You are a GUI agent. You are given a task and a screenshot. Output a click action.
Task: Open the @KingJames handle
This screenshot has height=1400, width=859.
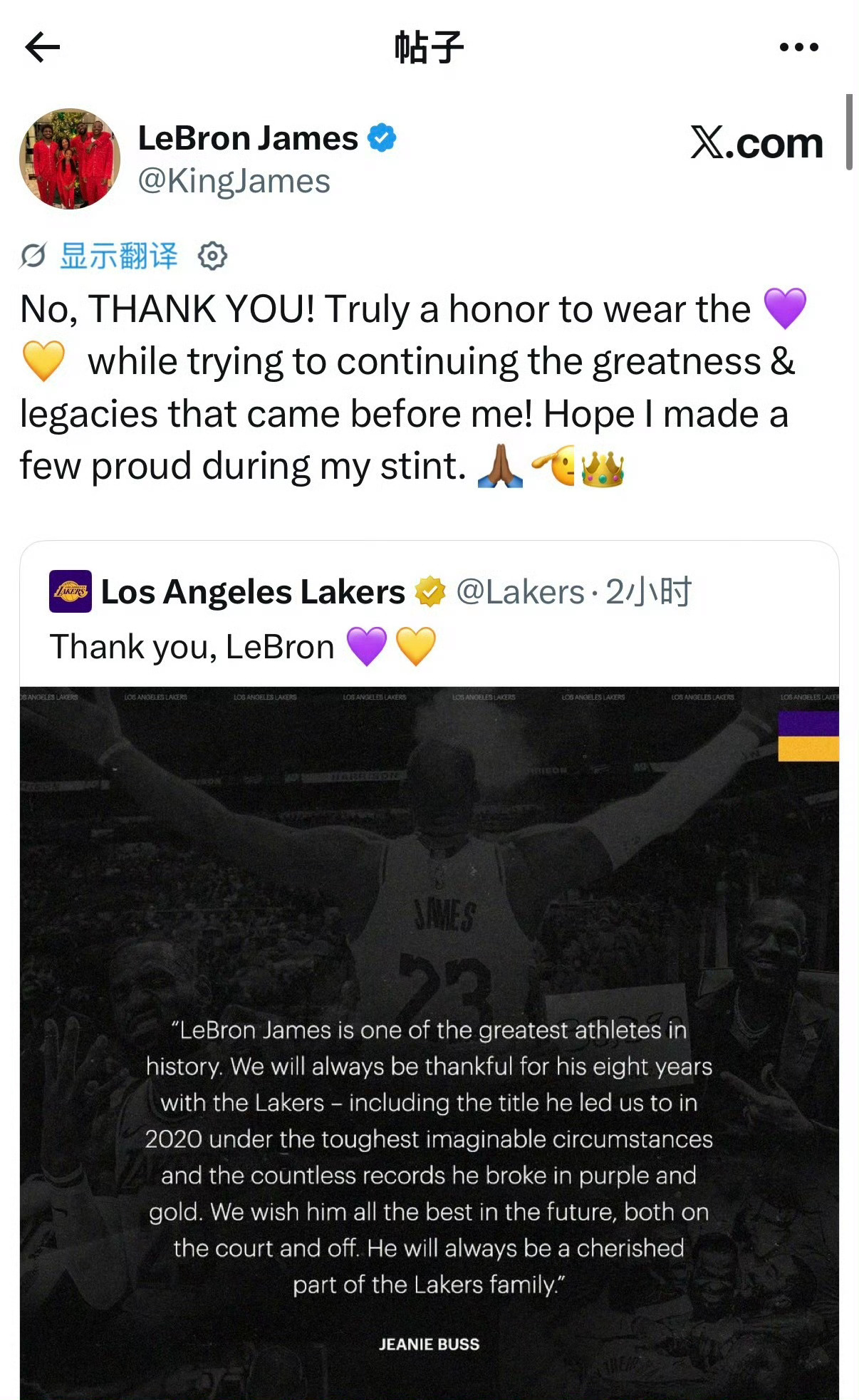pos(234,181)
